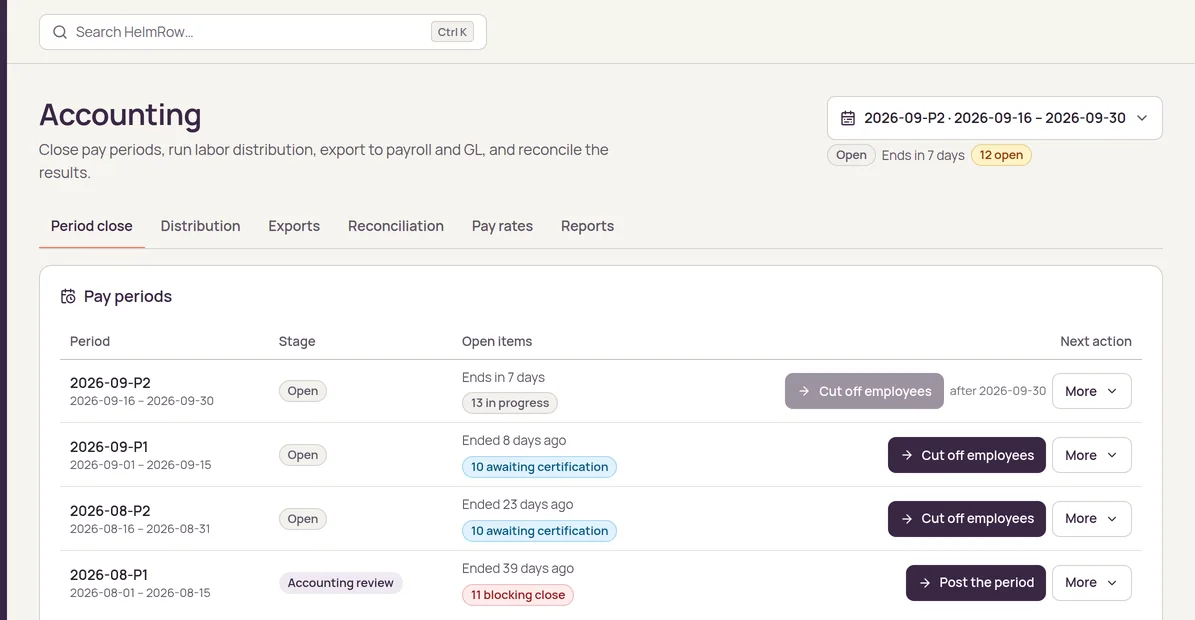1195x620 pixels.
Task: Click the Stage column header
Action: click(297, 341)
